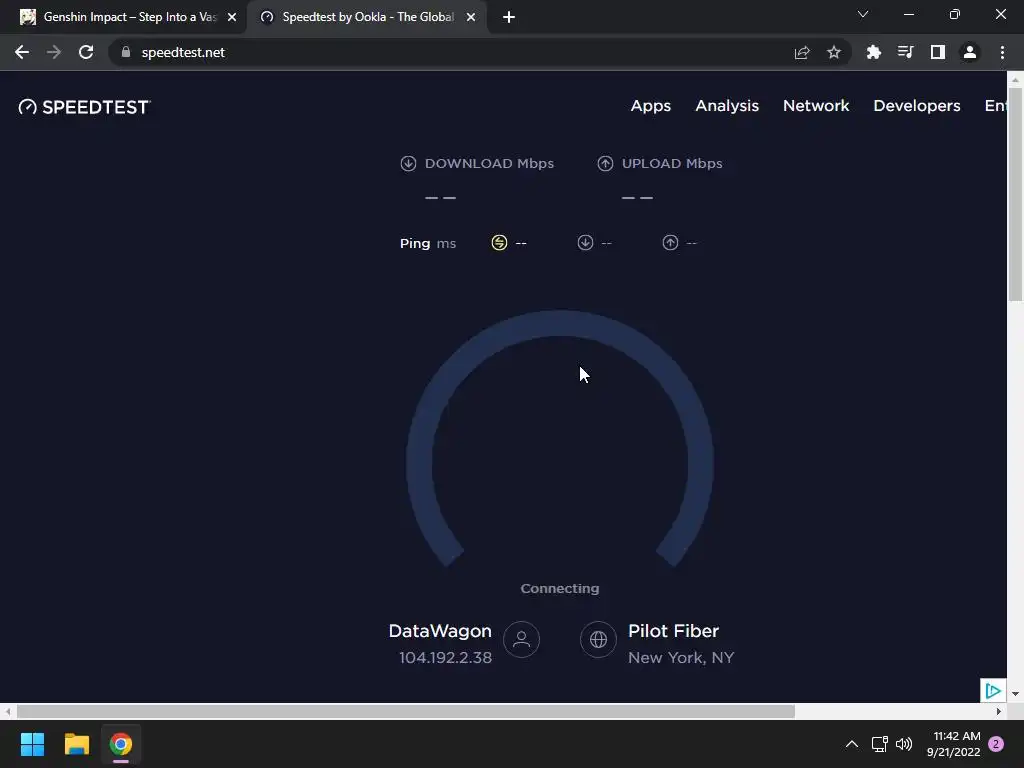Open the network tray icon
This screenshot has width=1024, height=768.
(x=880, y=744)
